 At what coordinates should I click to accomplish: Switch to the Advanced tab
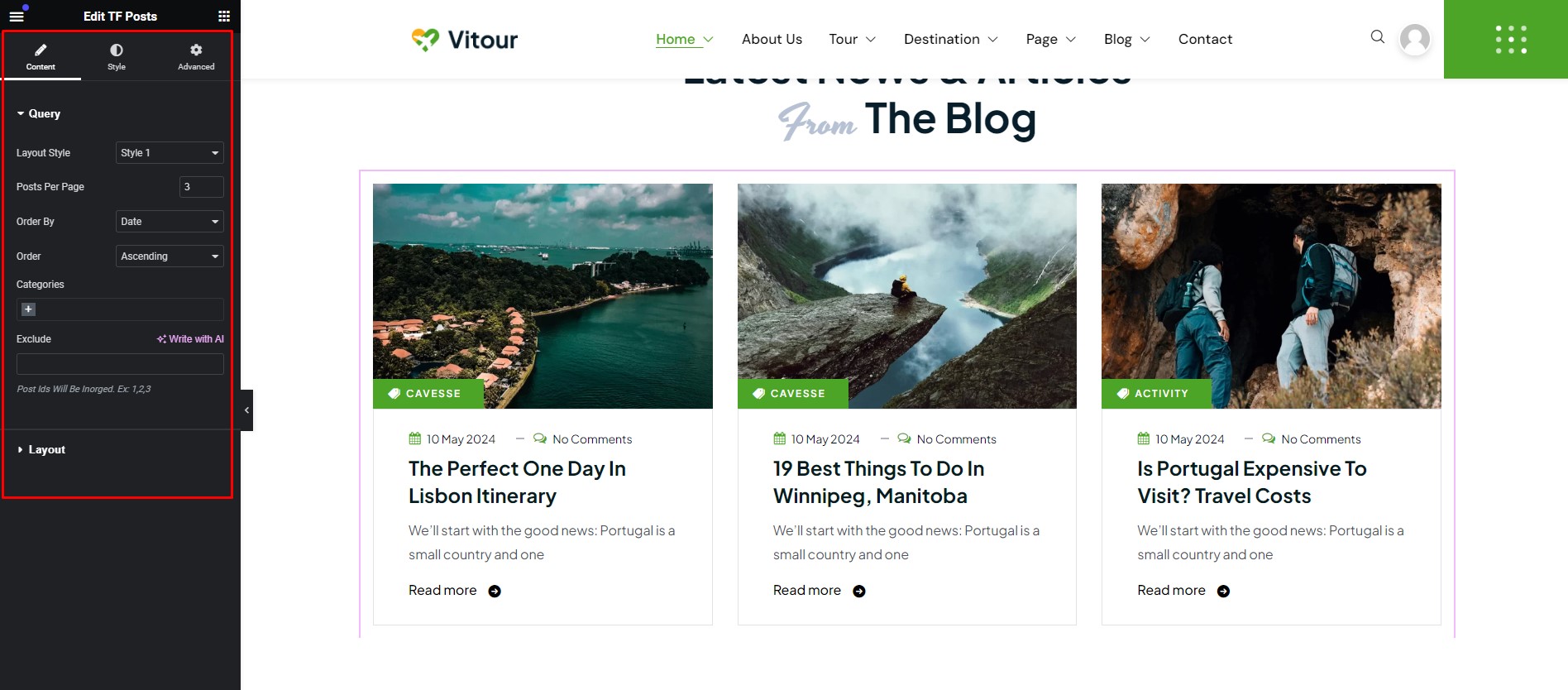[x=196, y=56]
